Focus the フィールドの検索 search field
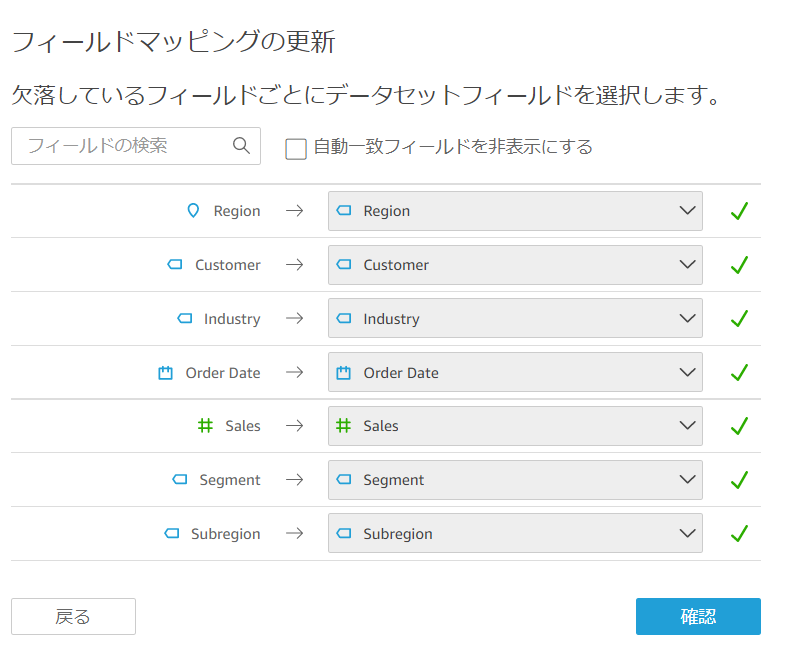This screenshot has width=787, height=655. pos(125,146)
